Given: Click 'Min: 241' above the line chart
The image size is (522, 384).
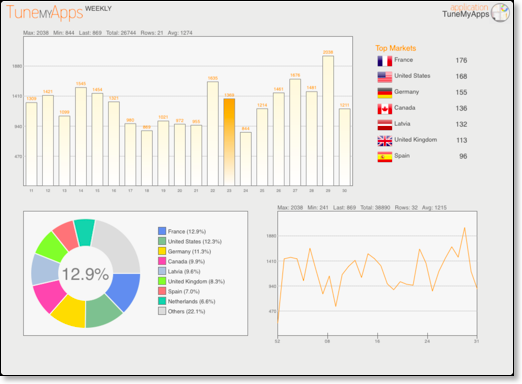Looking at the screenshot, I should [x=318, y=207].
